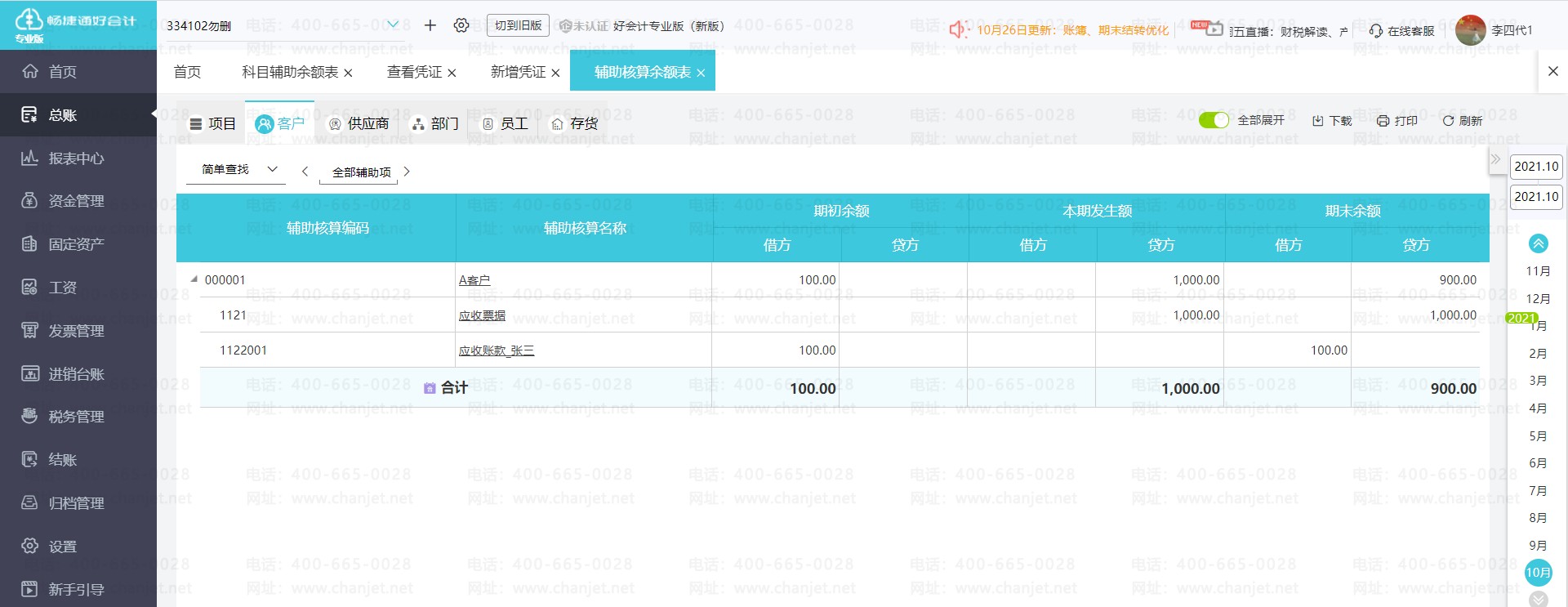This screenshot has width=1568, height=607.
Task: Click the plus icon to add new
Action: coord(430,25)
